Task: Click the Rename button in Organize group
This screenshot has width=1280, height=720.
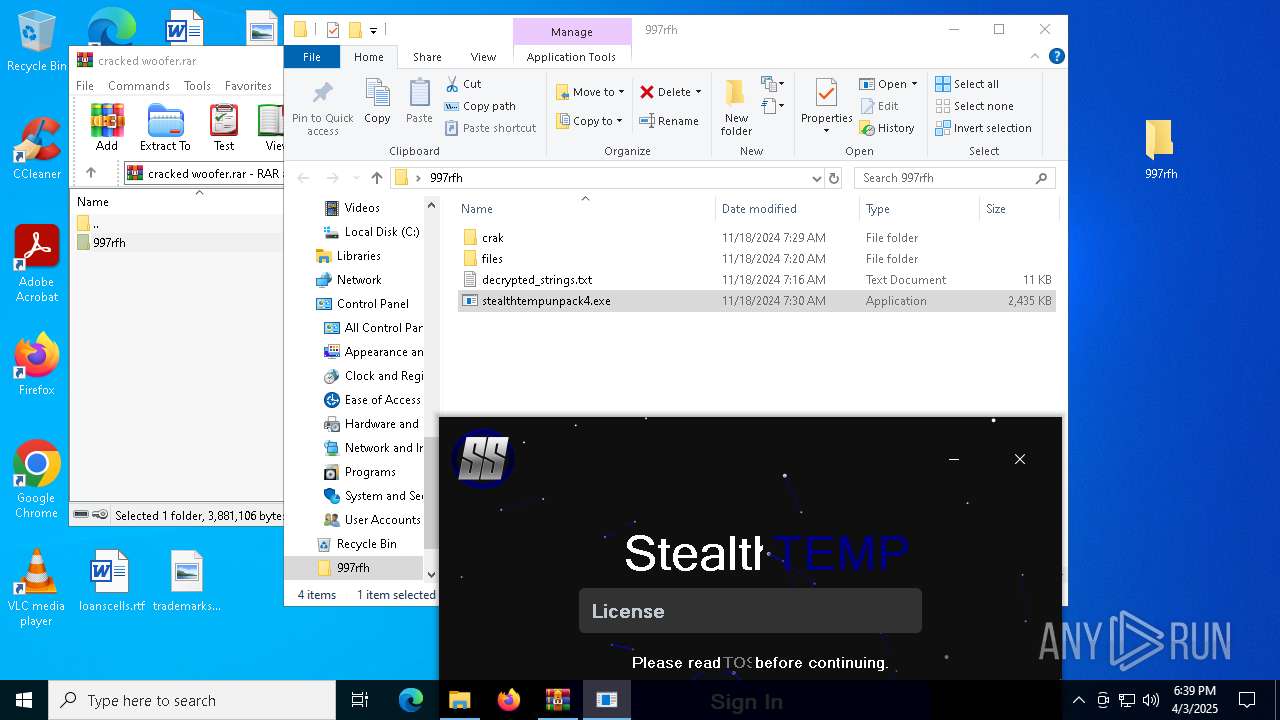Action: tap(669, 121)
